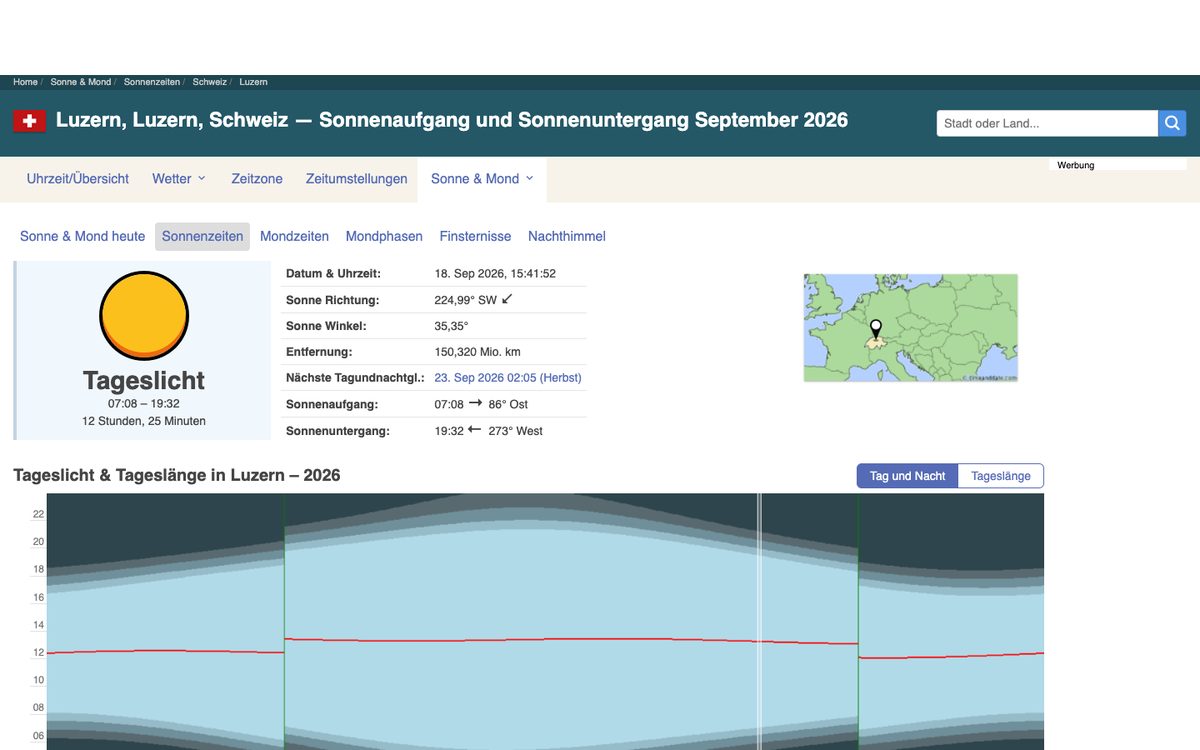Click the 12 Stunden, 25 Minuten text
The width and height of the screenshot is (1200, 750).
[x=144, y=421]
